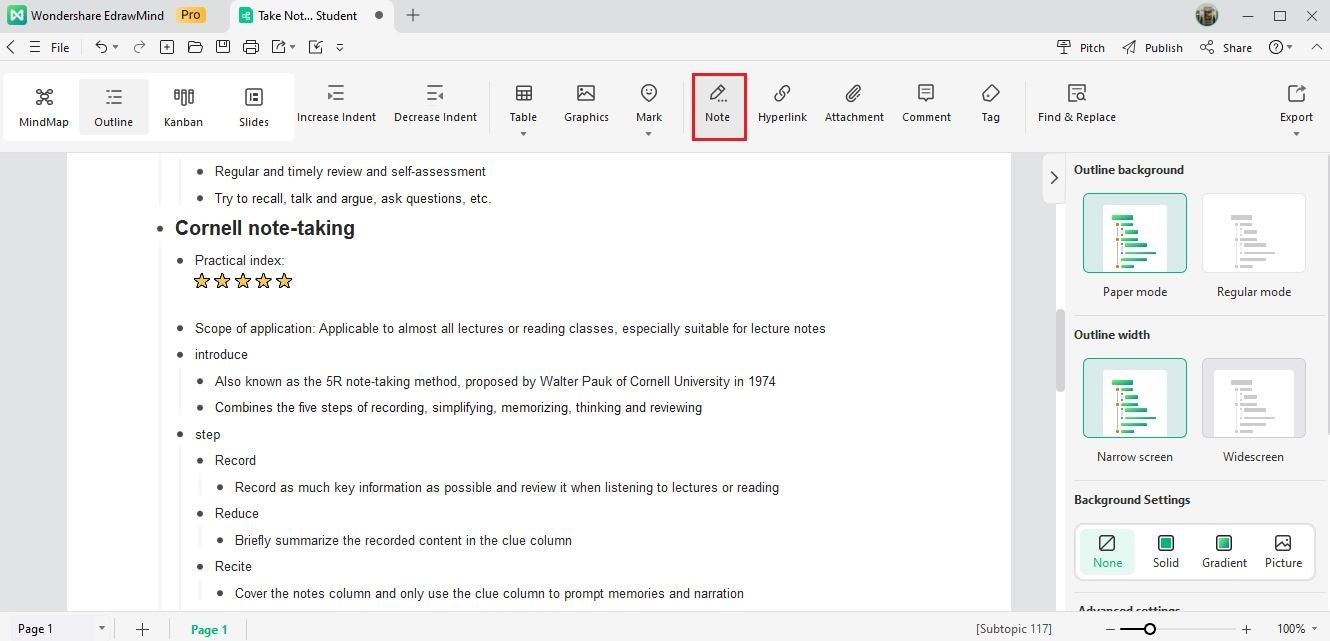
Task: Open the File menu
Action: click(x=60, y=47)
